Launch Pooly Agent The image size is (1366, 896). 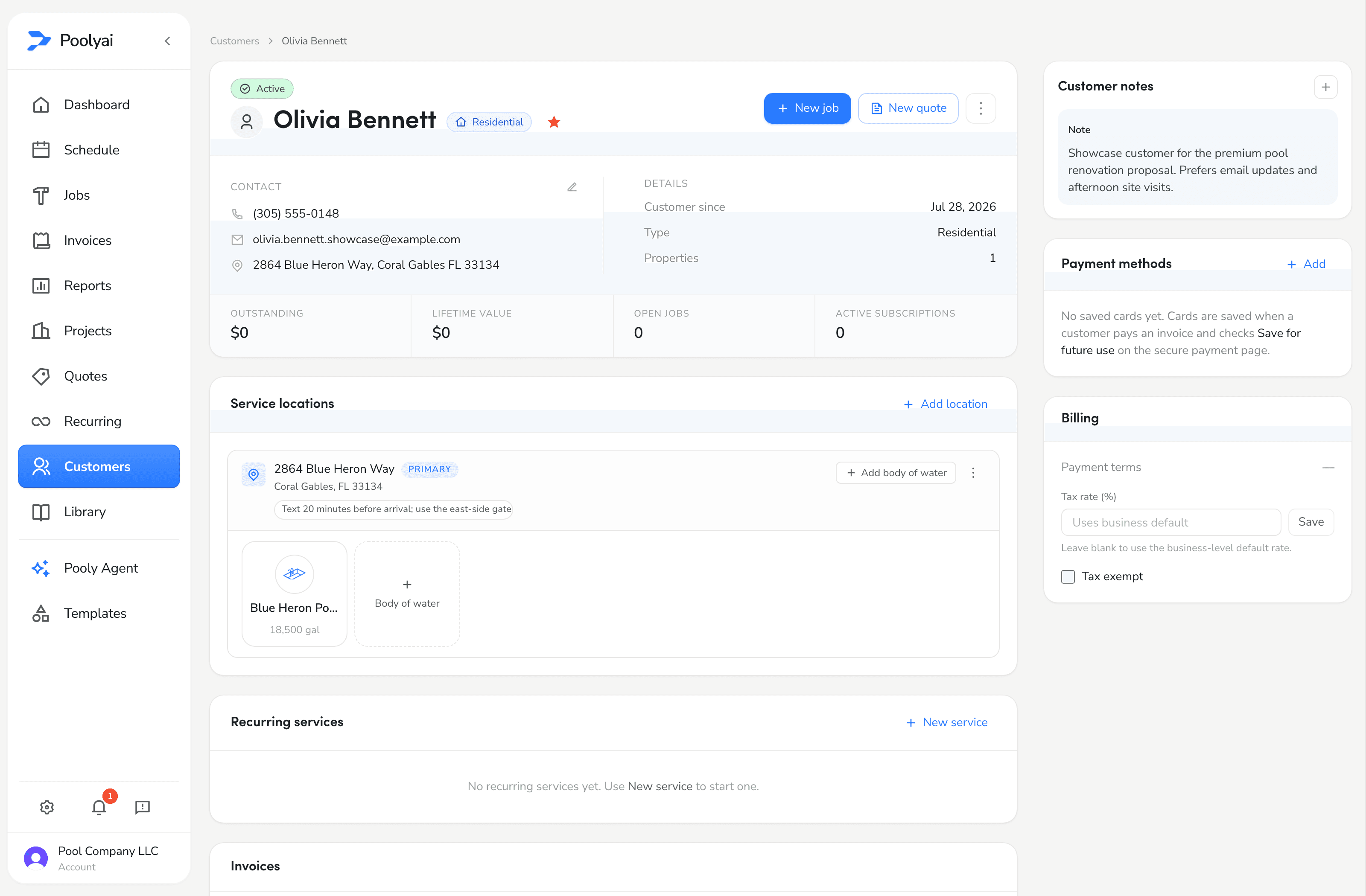99,568
